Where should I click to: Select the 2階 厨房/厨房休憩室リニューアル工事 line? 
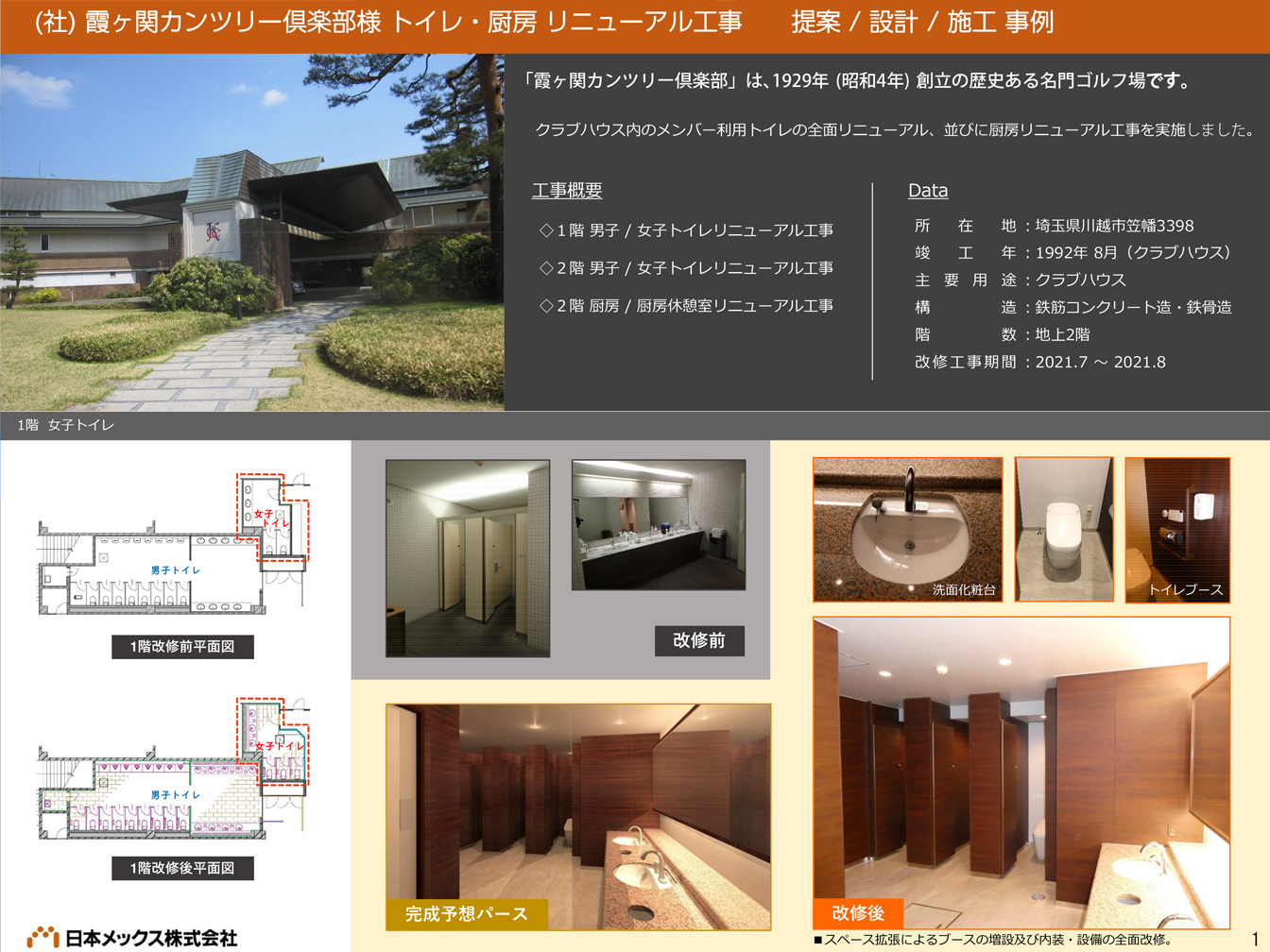coord(686,306)
